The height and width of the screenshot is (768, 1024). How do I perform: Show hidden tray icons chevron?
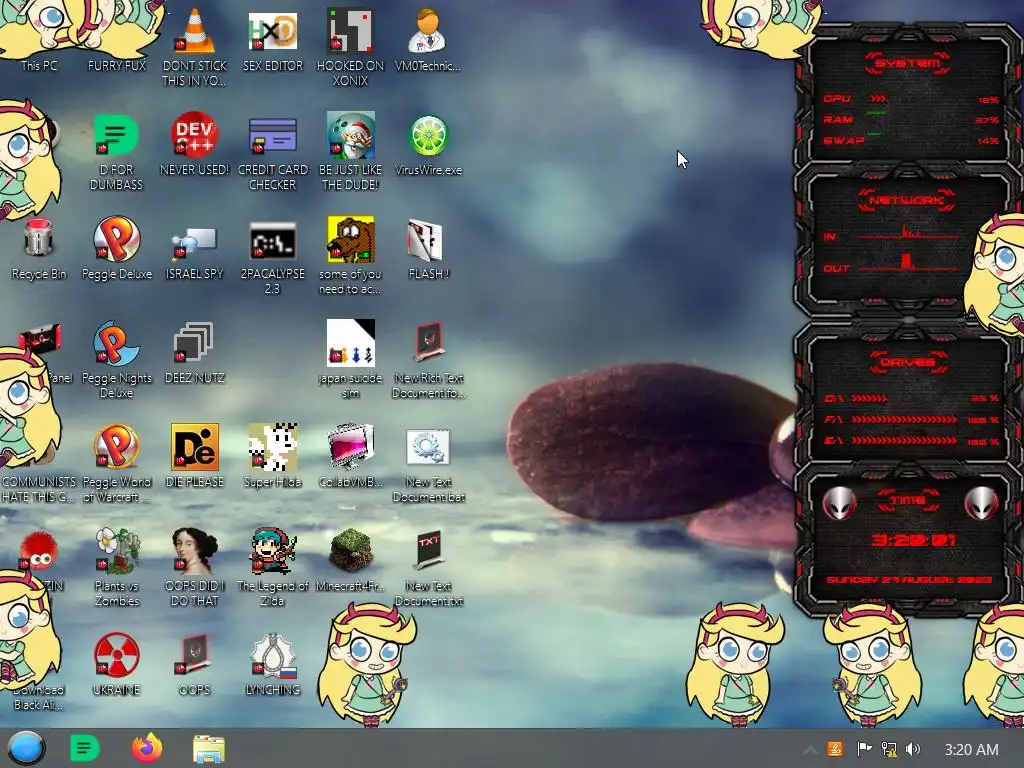point(810,750)
